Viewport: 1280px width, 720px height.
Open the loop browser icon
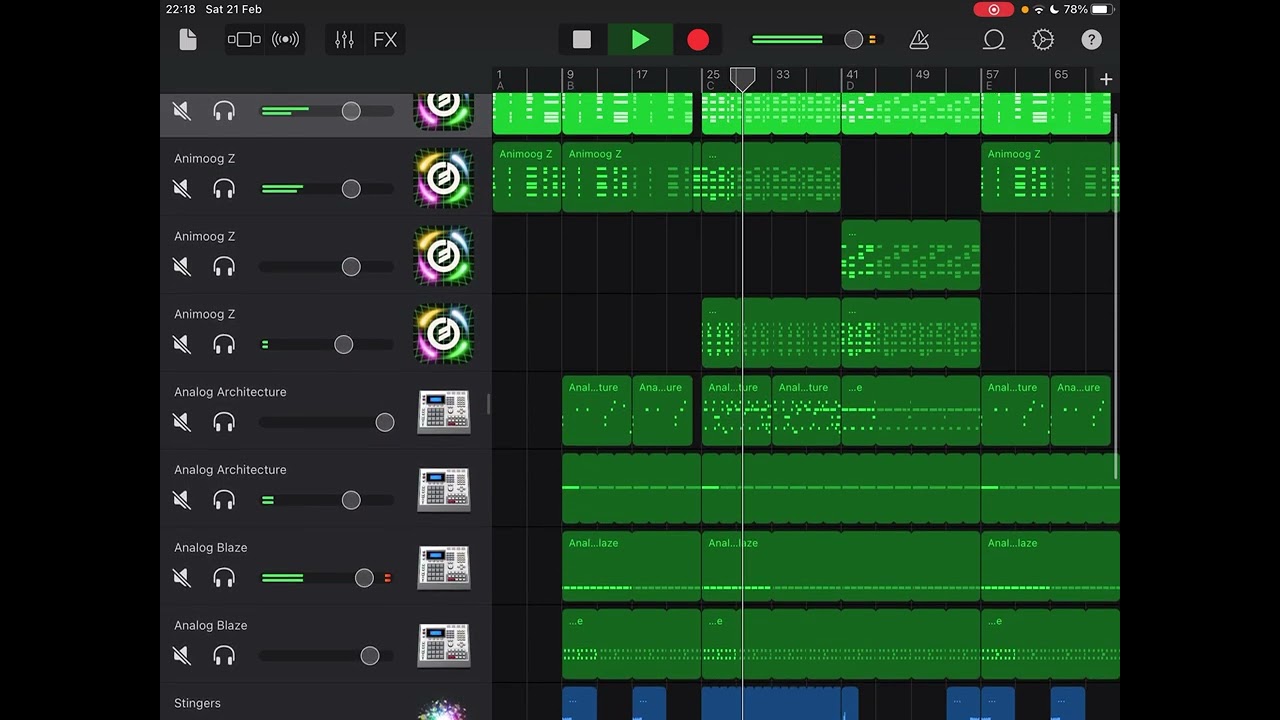point(993,40)
